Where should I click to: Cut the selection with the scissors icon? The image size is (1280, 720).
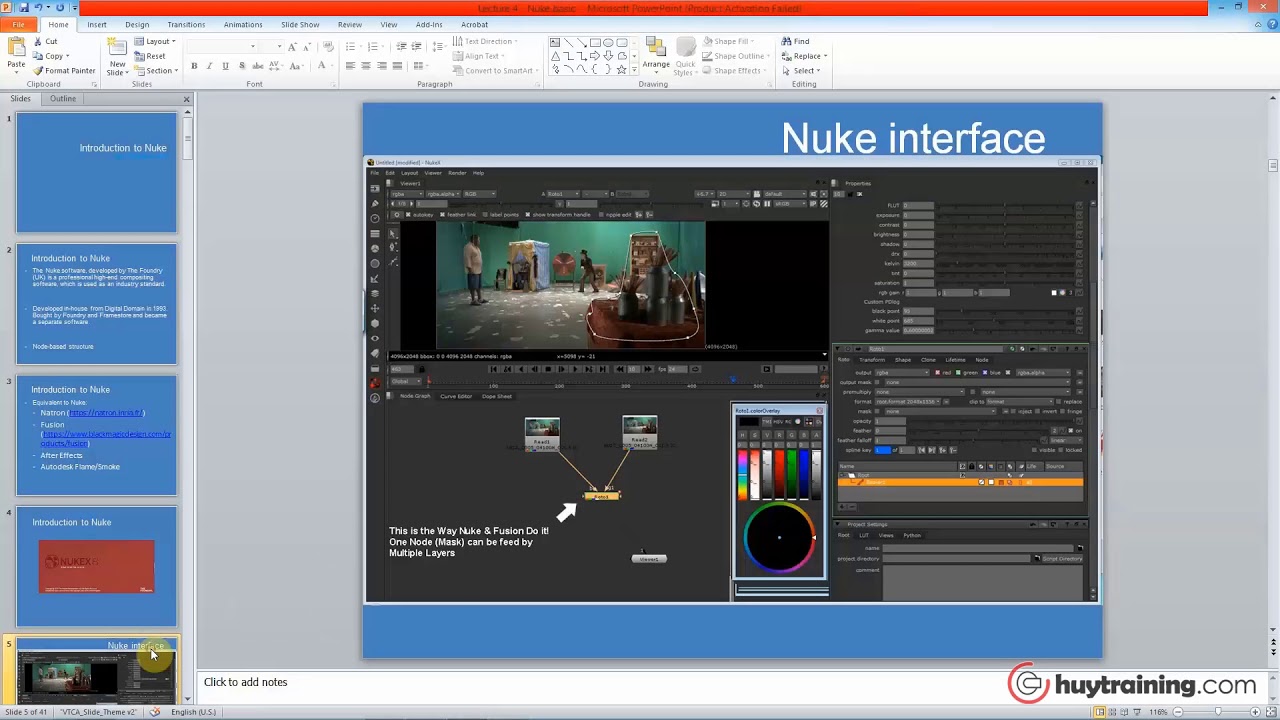(37, 42)
